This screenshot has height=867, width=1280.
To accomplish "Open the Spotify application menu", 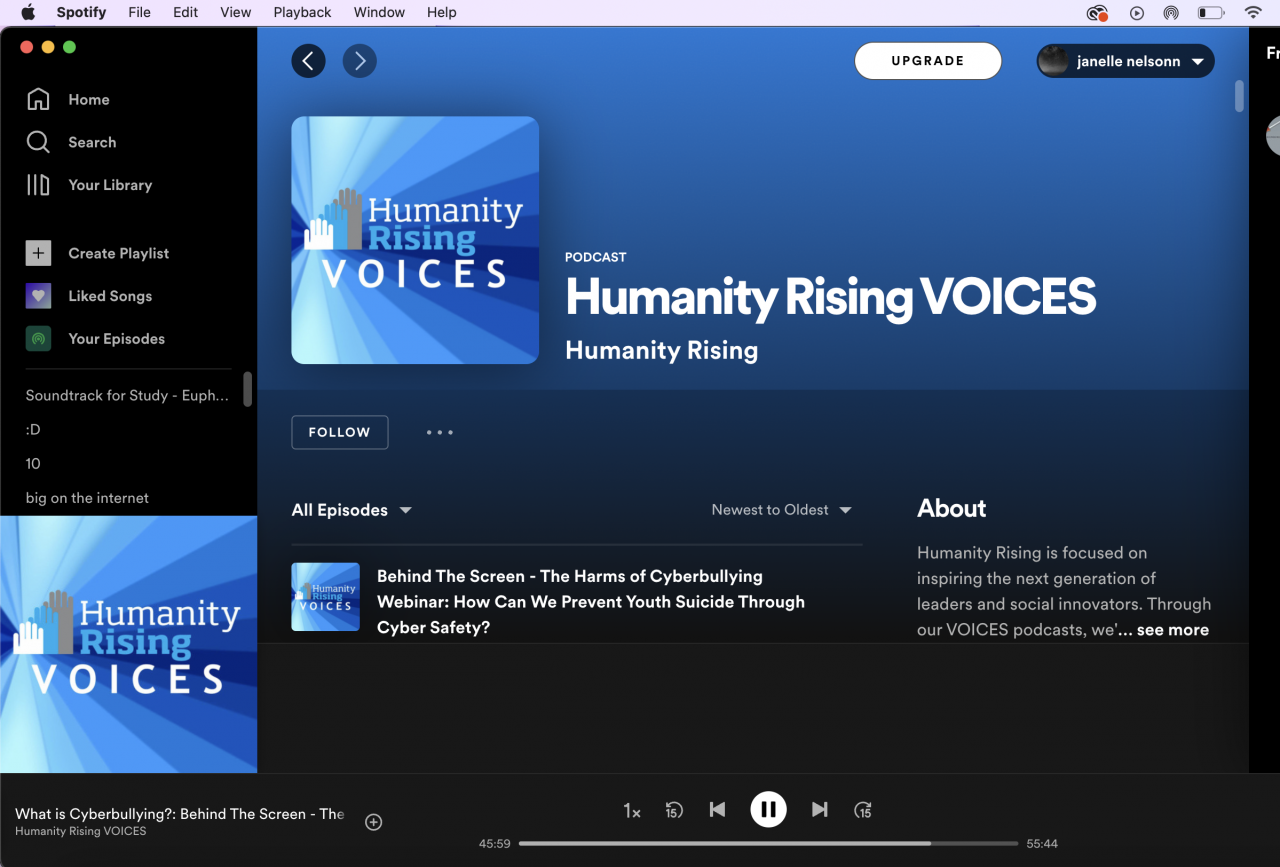I will (81, 12).
